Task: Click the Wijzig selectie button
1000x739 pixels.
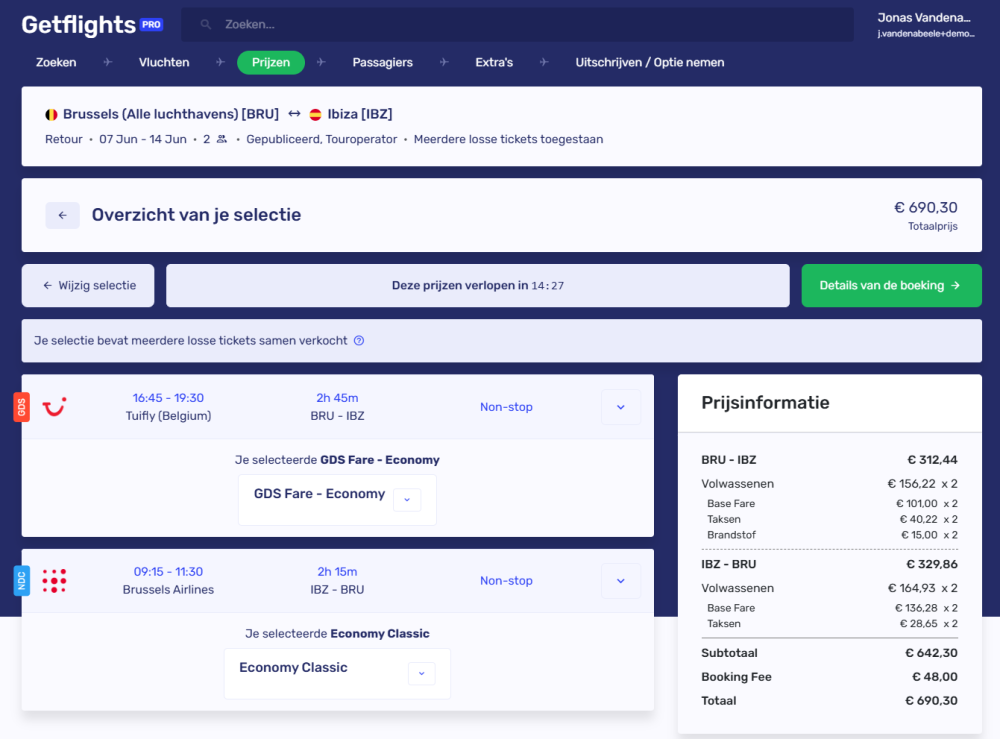Action: (x=88, y=285)
